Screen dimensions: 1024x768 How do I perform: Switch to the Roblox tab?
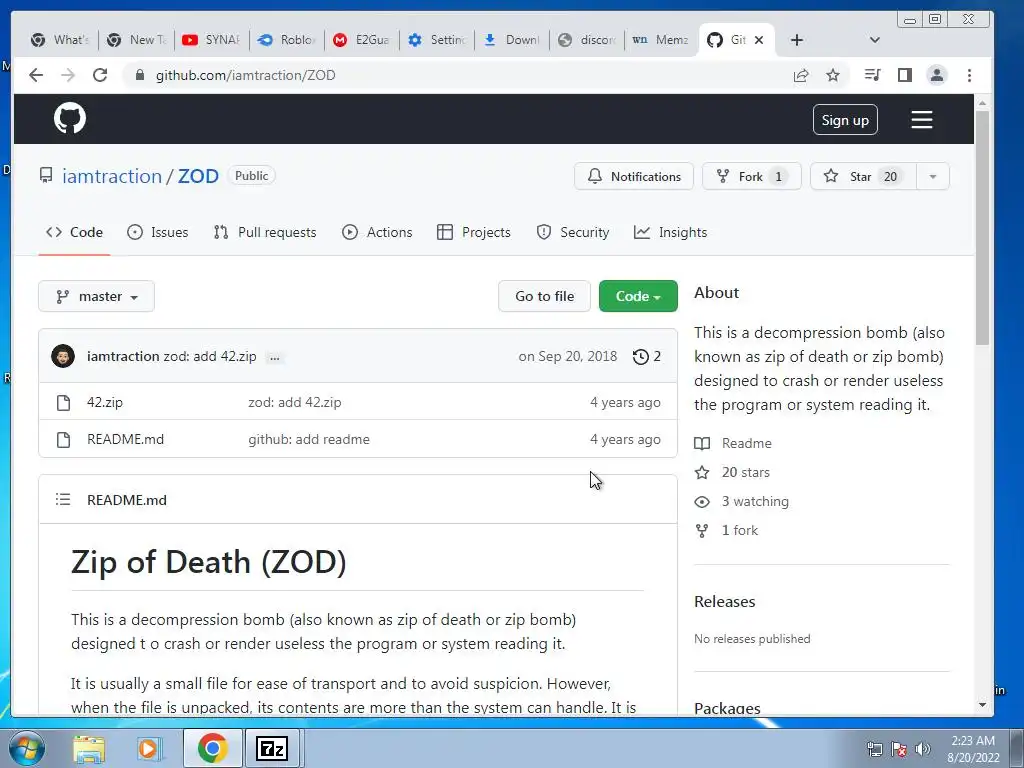(286, 40)
